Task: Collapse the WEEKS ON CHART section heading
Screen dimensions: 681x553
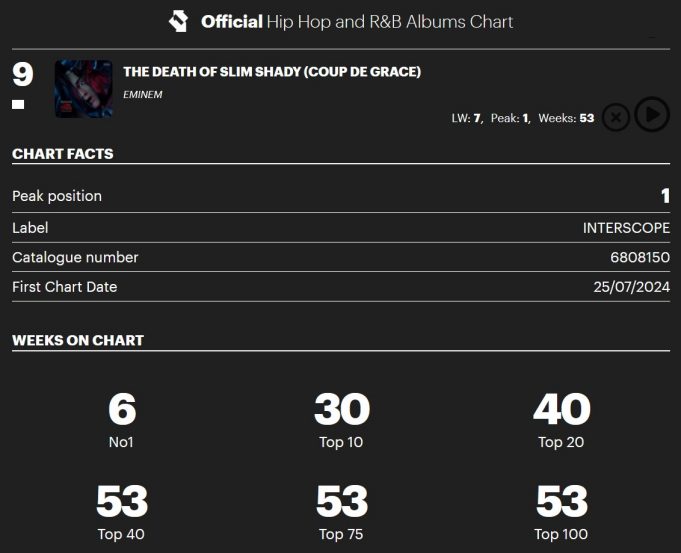Action: (78, 341)
